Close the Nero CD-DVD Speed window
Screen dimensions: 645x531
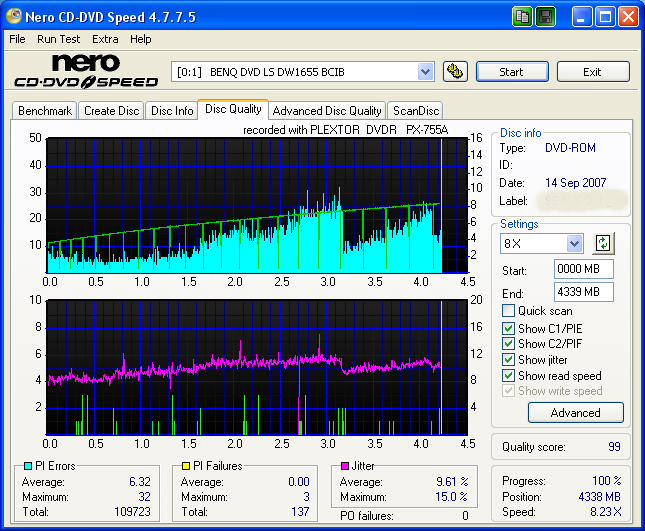629,17
